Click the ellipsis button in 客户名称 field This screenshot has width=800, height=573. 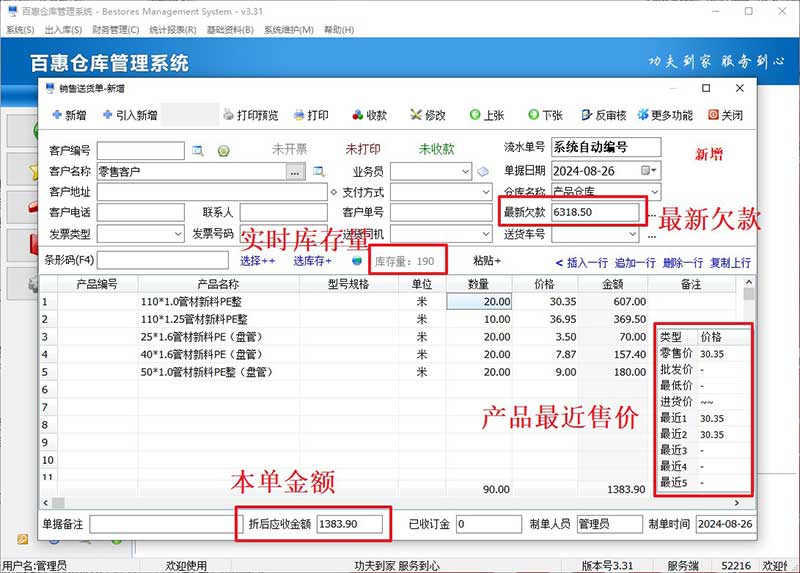[x=295, y=172]
